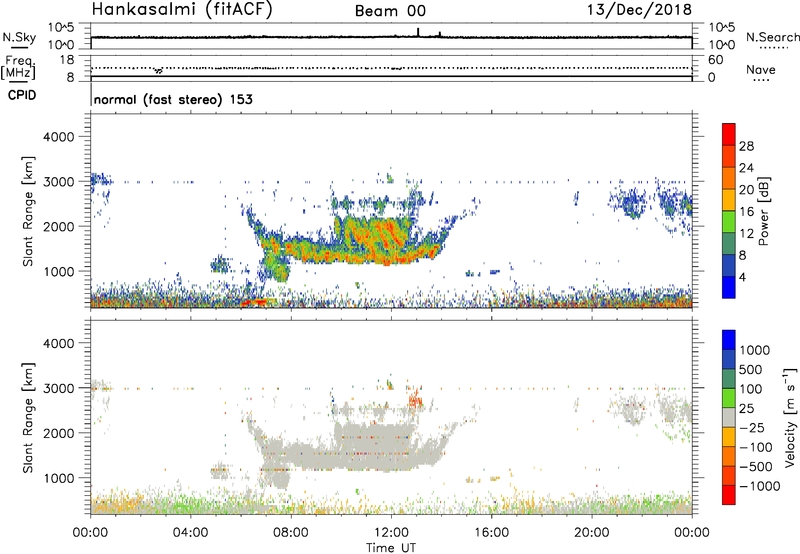The height and width of the screenshot is (554, 800).
Task: Click the 'N.Sky' legend label
Action: tap(19, 37)
